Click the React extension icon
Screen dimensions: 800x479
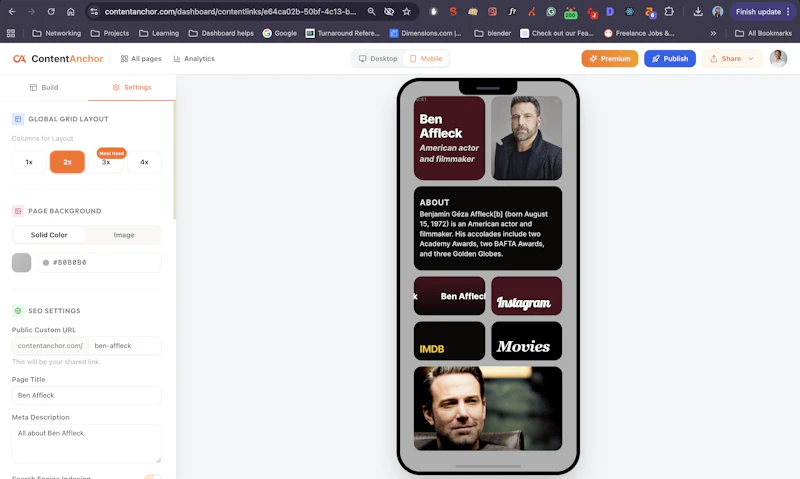tap(630, 11)
